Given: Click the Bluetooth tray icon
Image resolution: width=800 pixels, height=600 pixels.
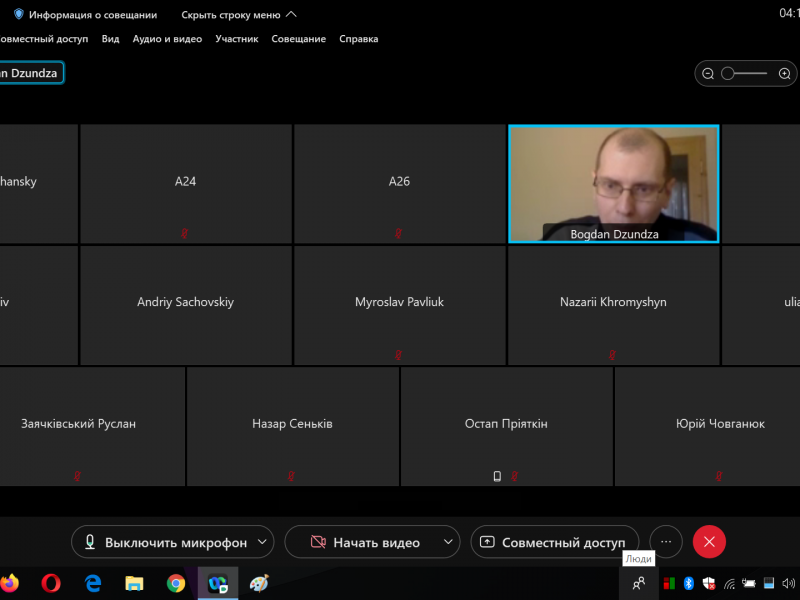Looking at the screenshot, I should tap(688, 583).
